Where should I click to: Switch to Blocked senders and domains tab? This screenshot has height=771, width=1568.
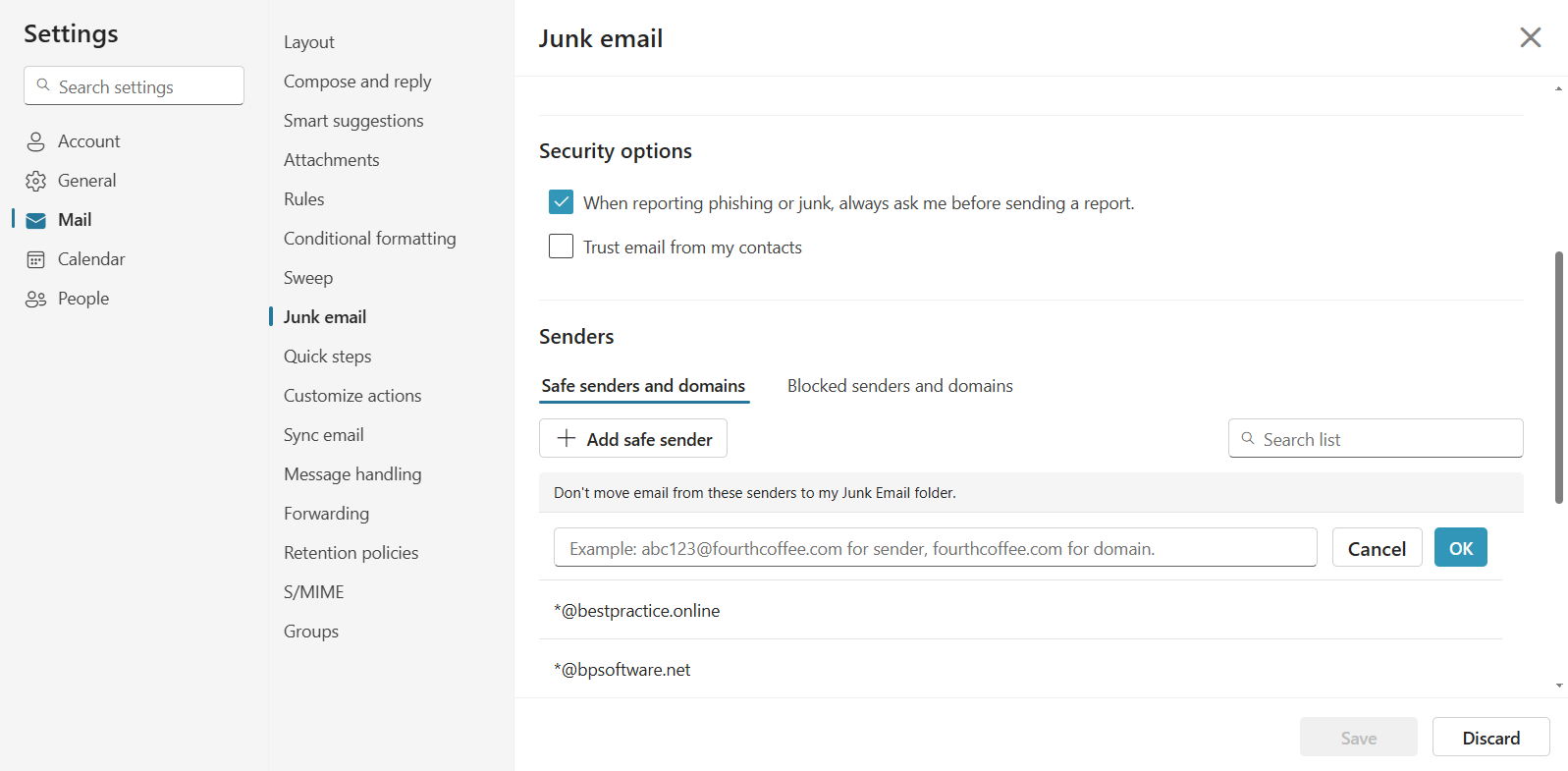pyautogui.click(x=899, y=386)
